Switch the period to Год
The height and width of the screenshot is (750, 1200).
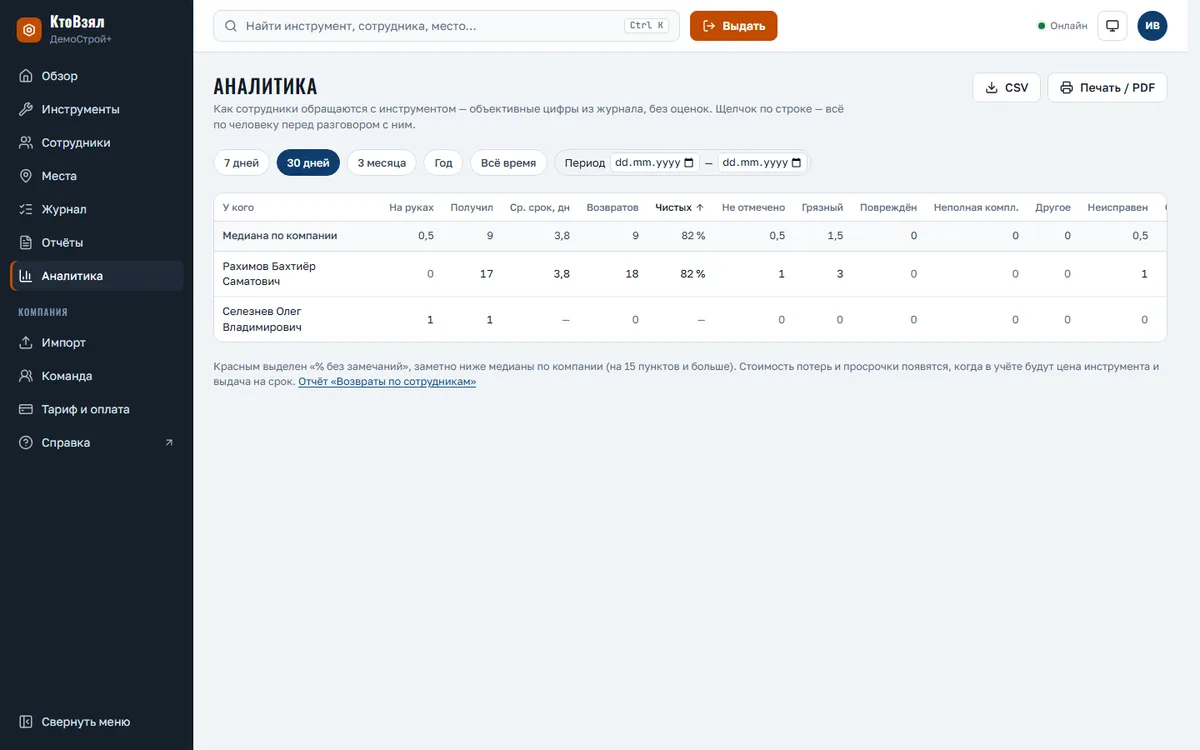click(x=443, y=163)
